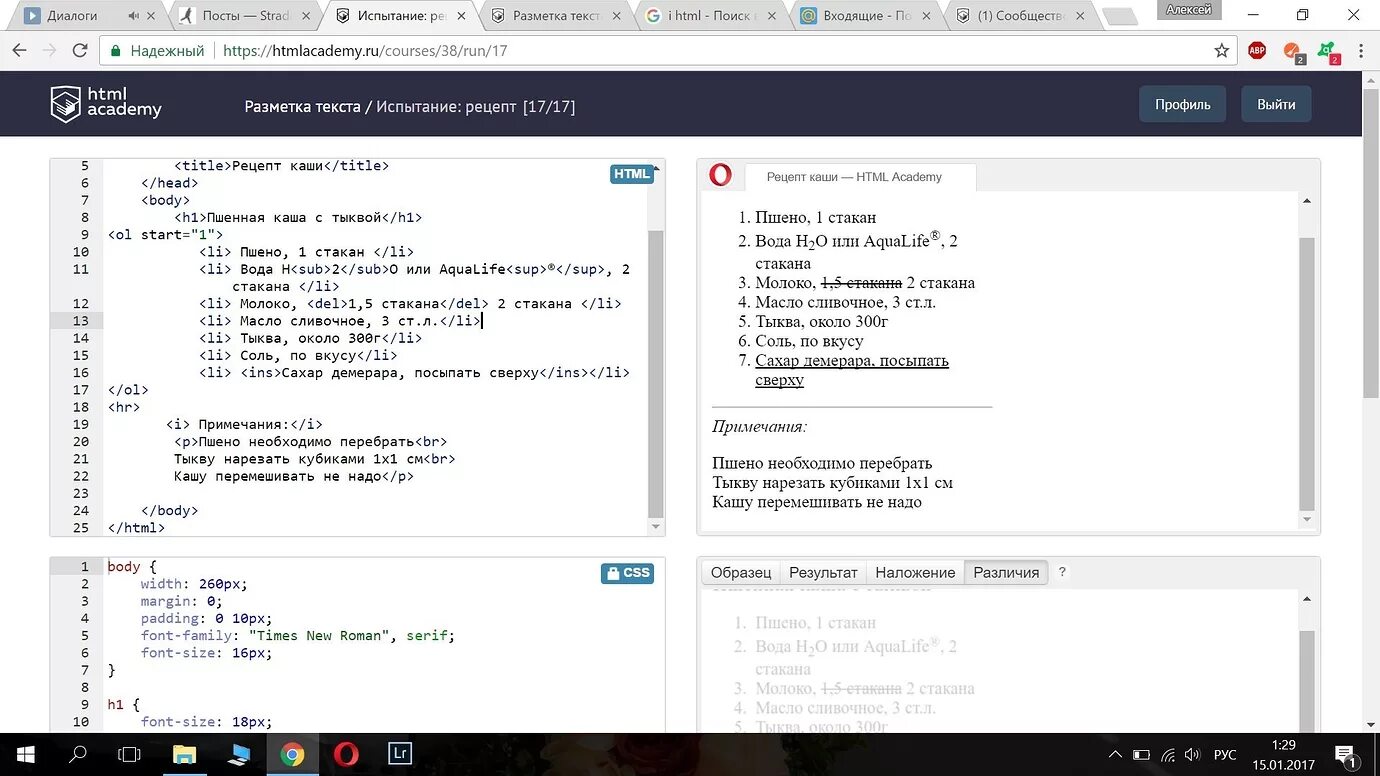The image size is (1380, 776).
Task: Click the preview pane scroll-down arrow
Action: (x=1307, y=520)
